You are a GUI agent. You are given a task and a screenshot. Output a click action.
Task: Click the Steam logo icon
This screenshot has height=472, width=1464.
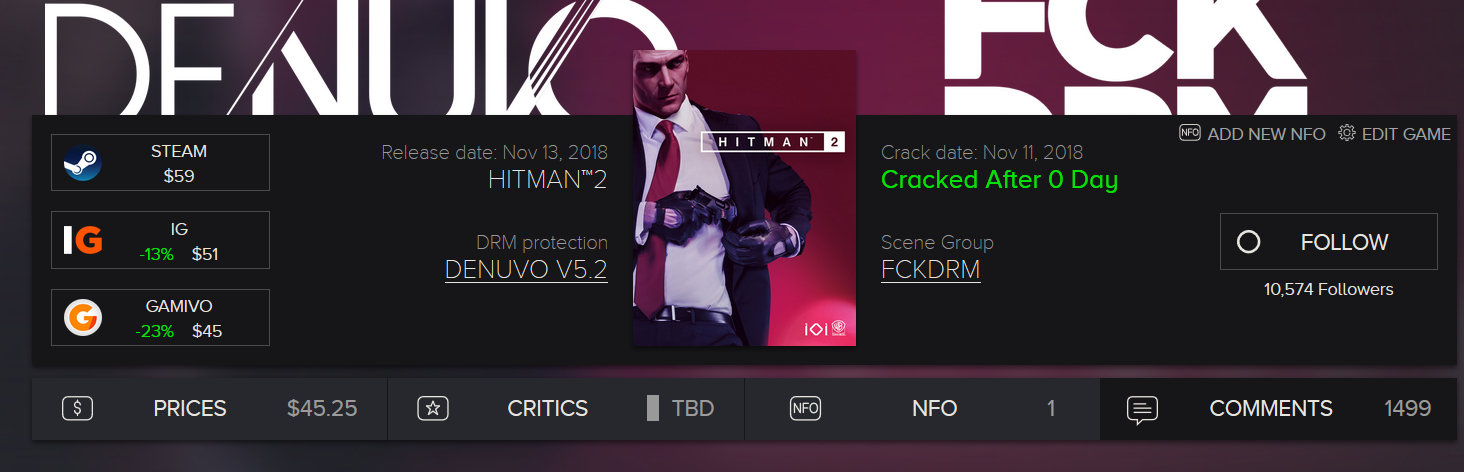coord(82,163)
